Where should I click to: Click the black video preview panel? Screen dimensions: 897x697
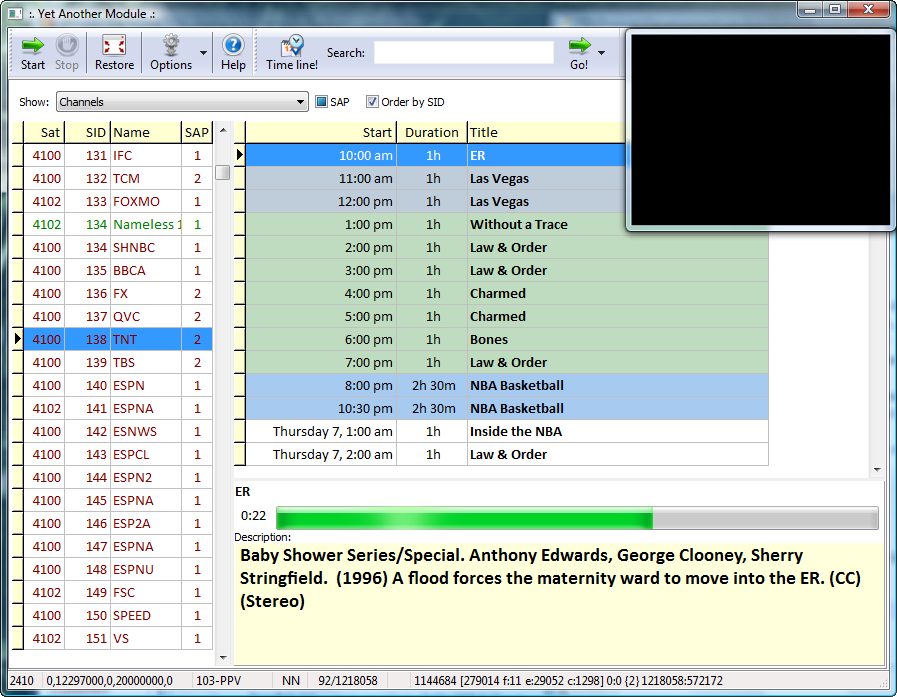pos(760,130)
